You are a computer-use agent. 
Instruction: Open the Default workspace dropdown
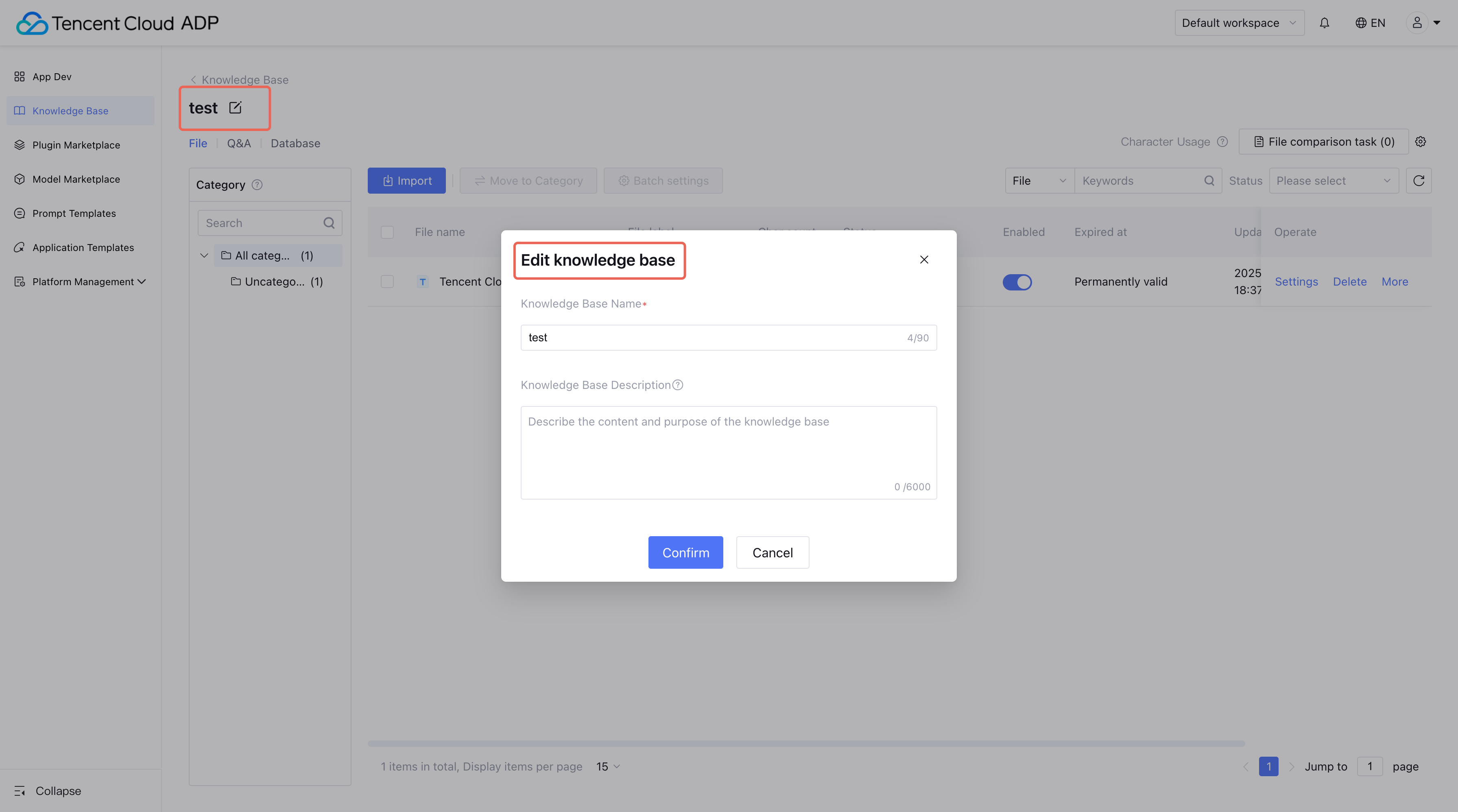coord(1239,23)
